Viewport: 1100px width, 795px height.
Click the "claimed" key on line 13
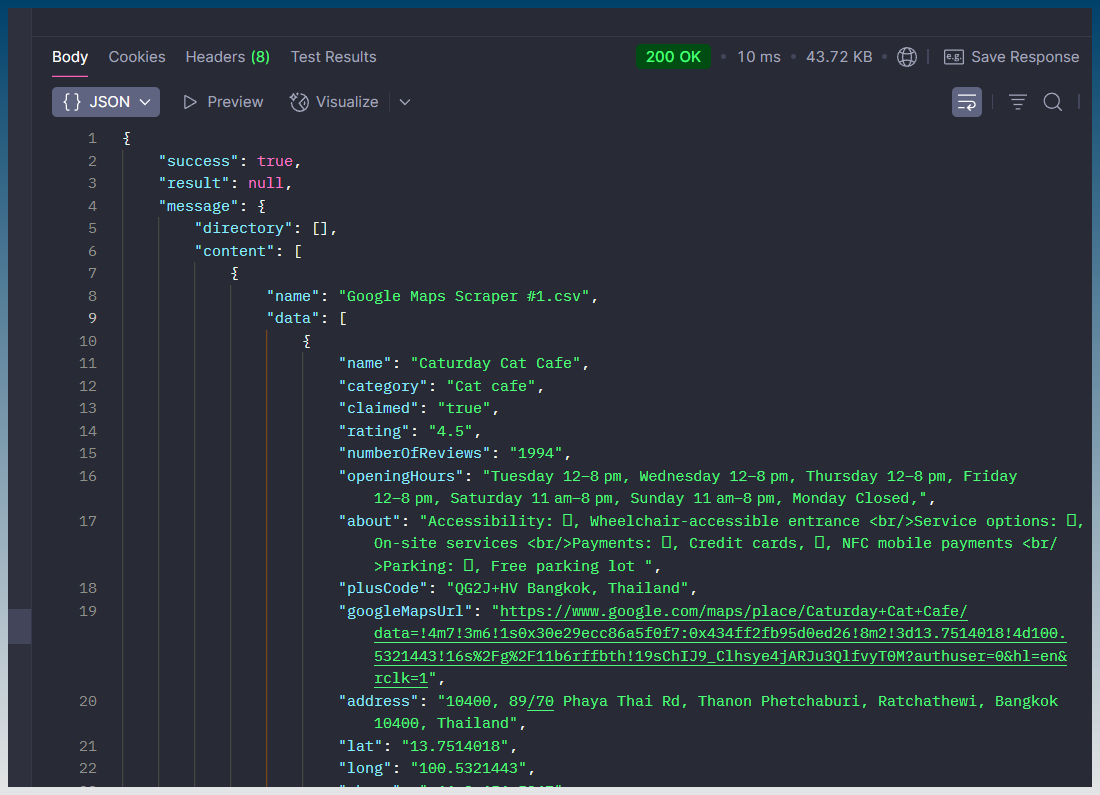(x=379, y=408)
